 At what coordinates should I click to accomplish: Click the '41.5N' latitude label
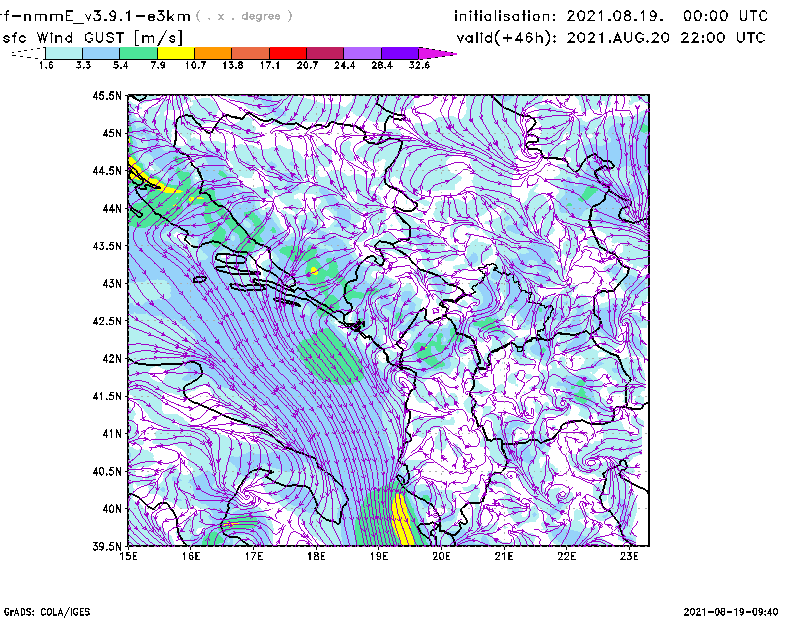(107, 396)
